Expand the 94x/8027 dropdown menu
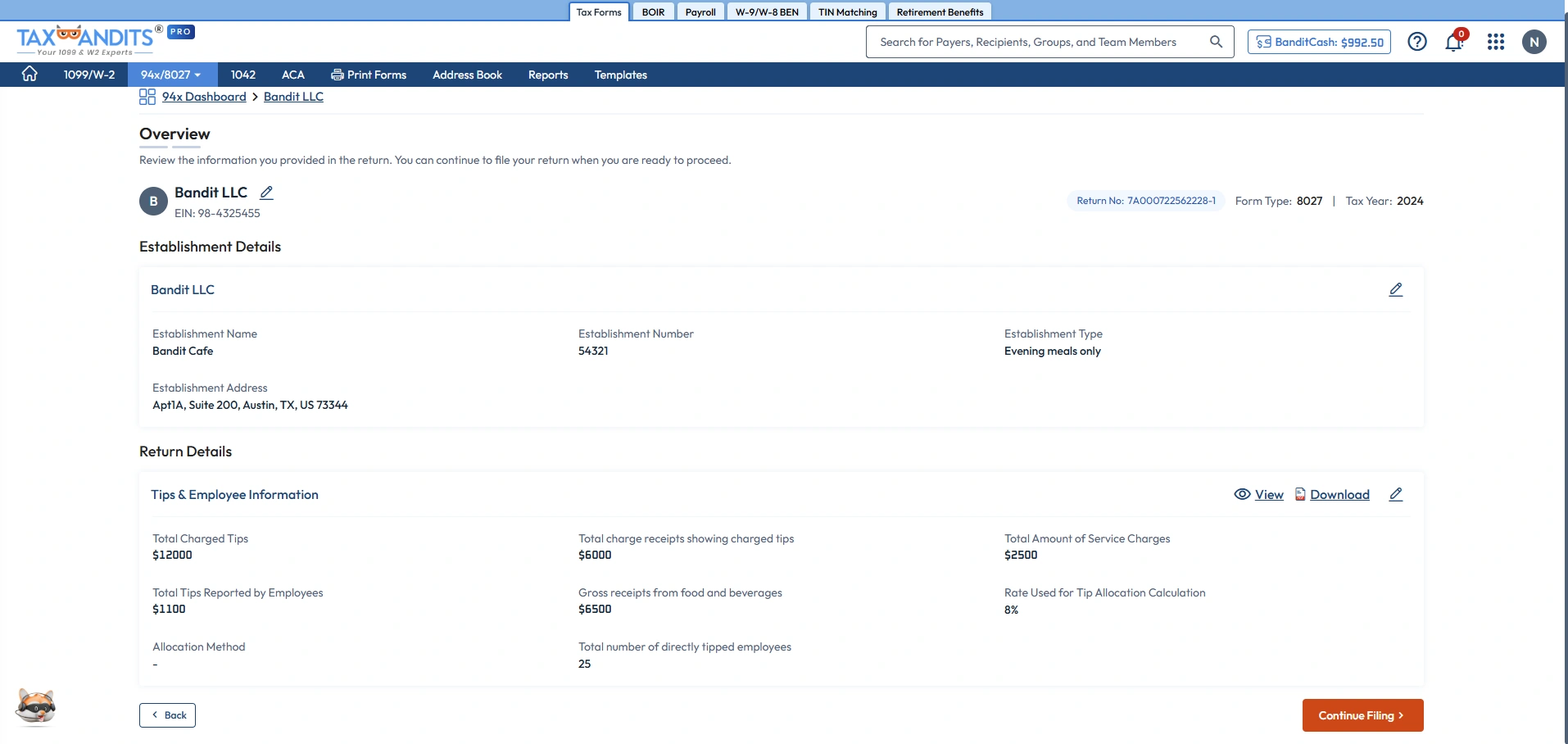Screen dimensions: 1568x744 [x=170, y=75]
